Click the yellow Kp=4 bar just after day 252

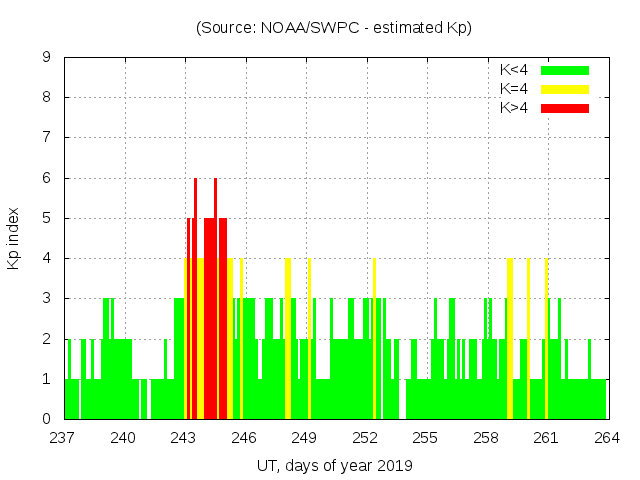pyautogui.click(x=374, y=340)
